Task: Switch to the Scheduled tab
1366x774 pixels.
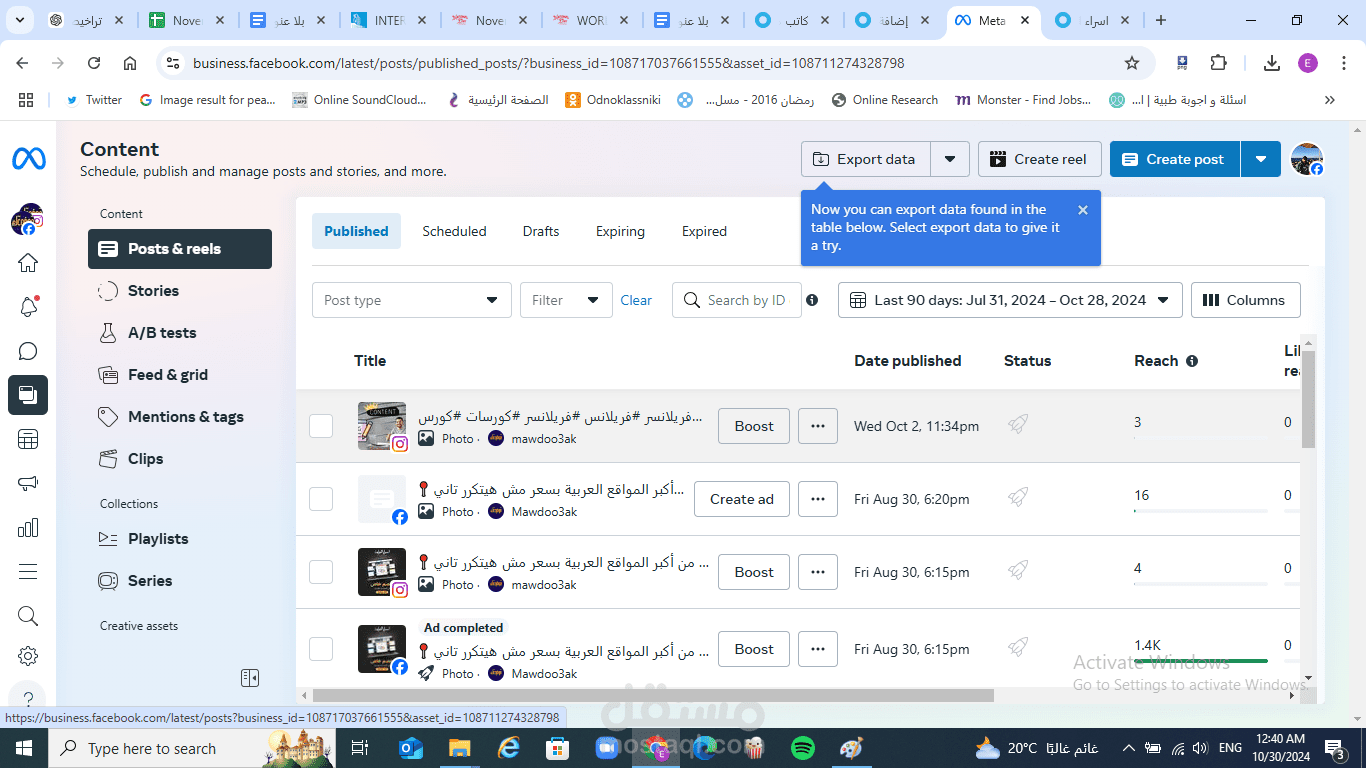Action: tap(454, 231)
